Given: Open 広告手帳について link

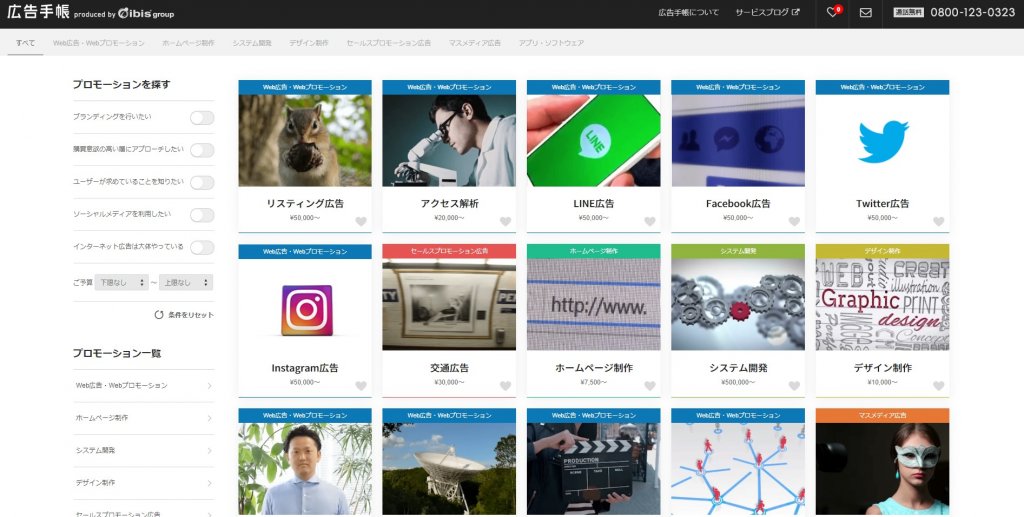Looking at the screenshot, I should [x=688, y=12].
